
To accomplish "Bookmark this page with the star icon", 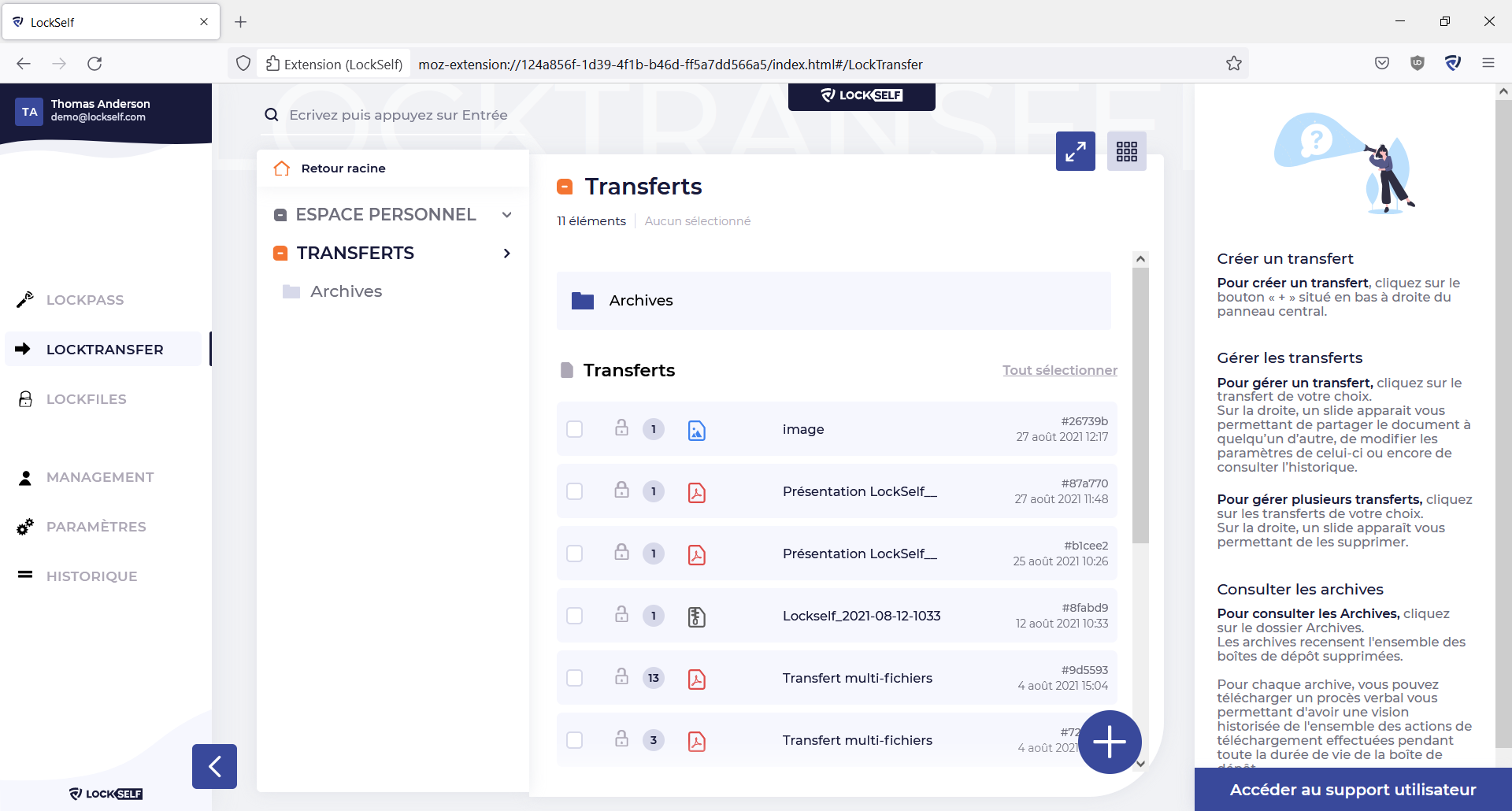I will point(1234,64).
